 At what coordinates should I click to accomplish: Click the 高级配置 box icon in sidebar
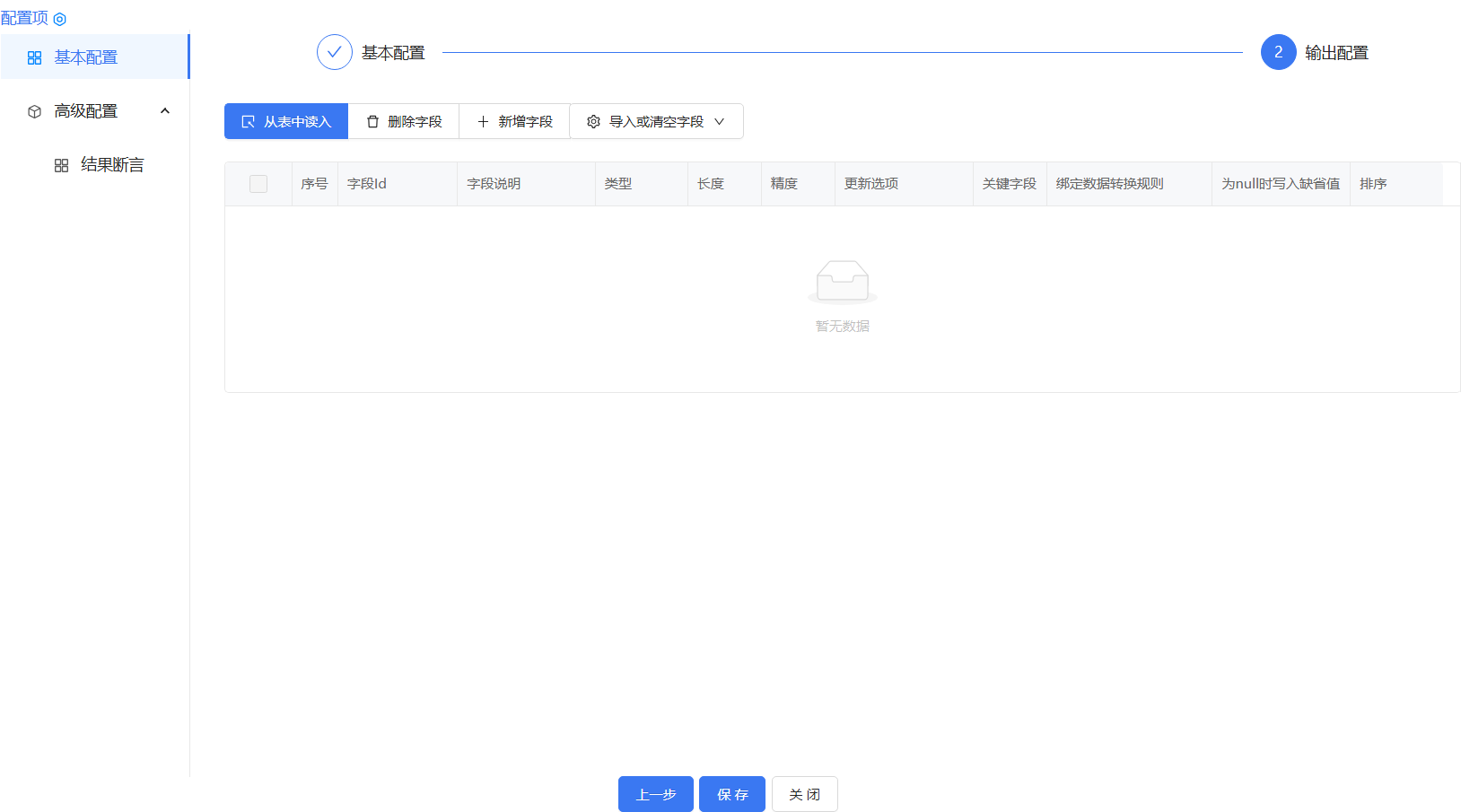pos(34,110)
